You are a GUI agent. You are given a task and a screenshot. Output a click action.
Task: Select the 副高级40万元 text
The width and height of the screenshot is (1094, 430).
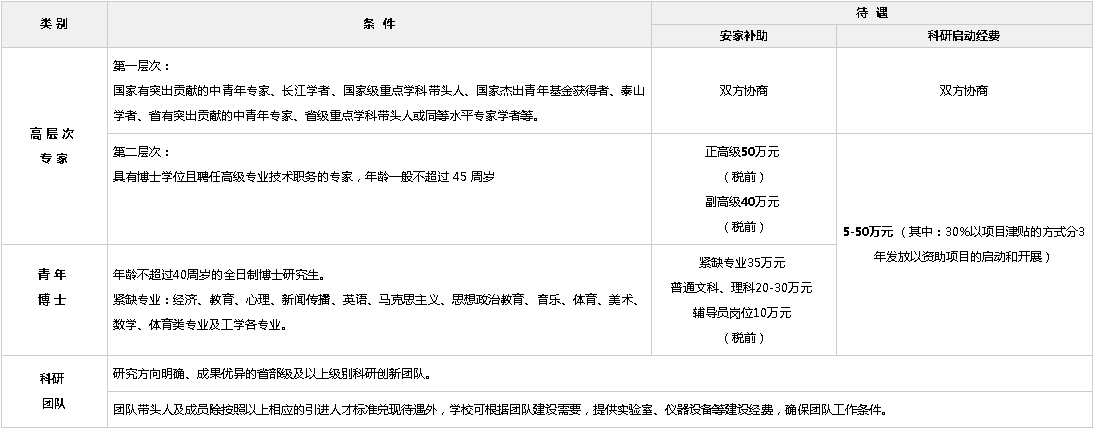tap(742, 202)
